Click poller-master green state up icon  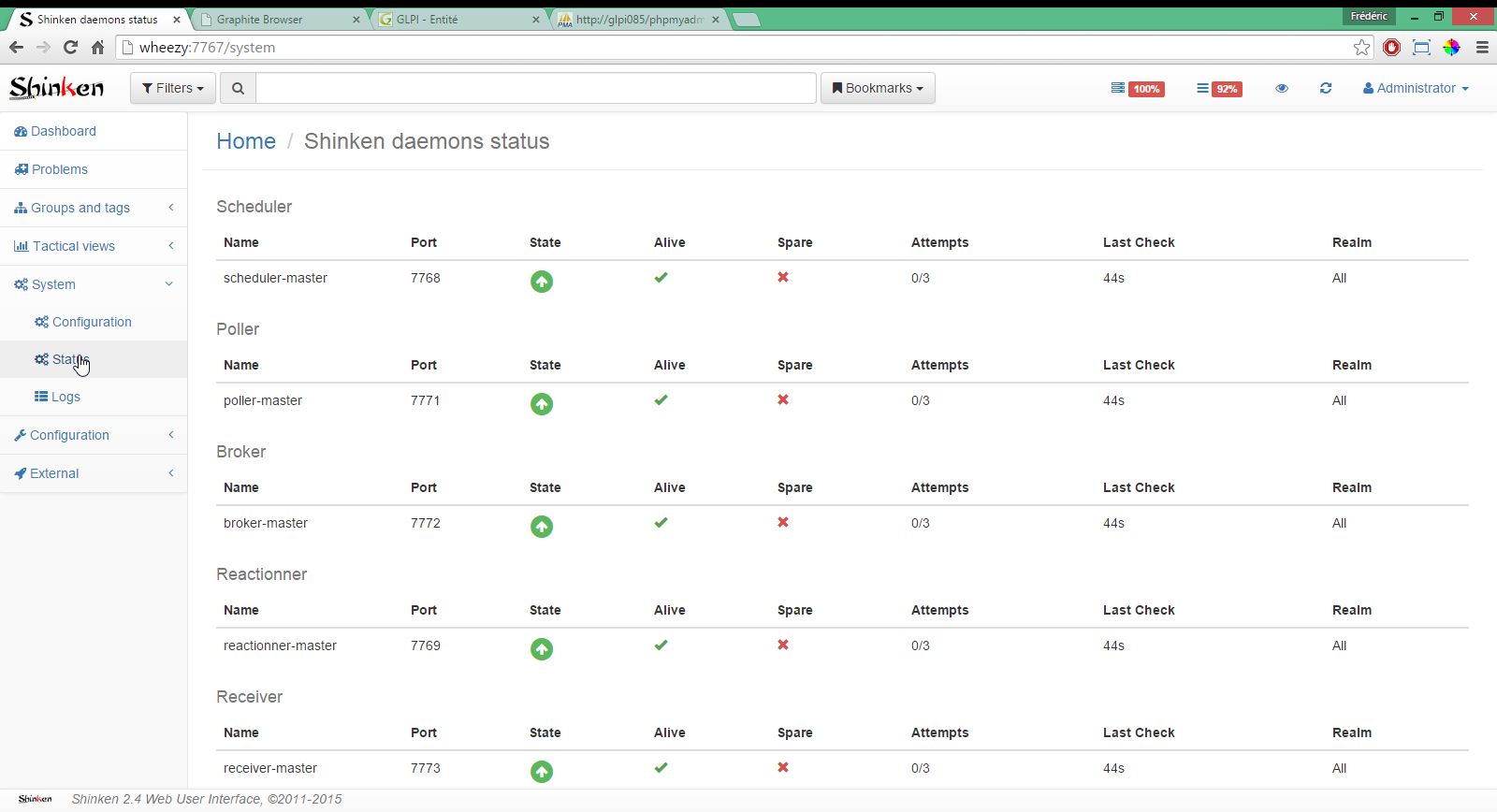point(542,404)
